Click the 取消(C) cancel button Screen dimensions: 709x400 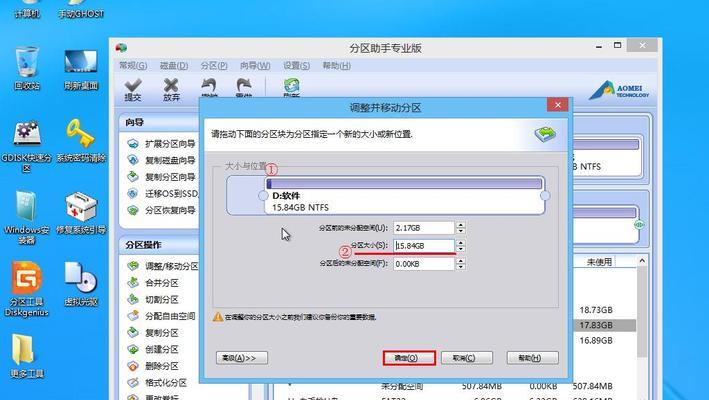pos(467,358)
